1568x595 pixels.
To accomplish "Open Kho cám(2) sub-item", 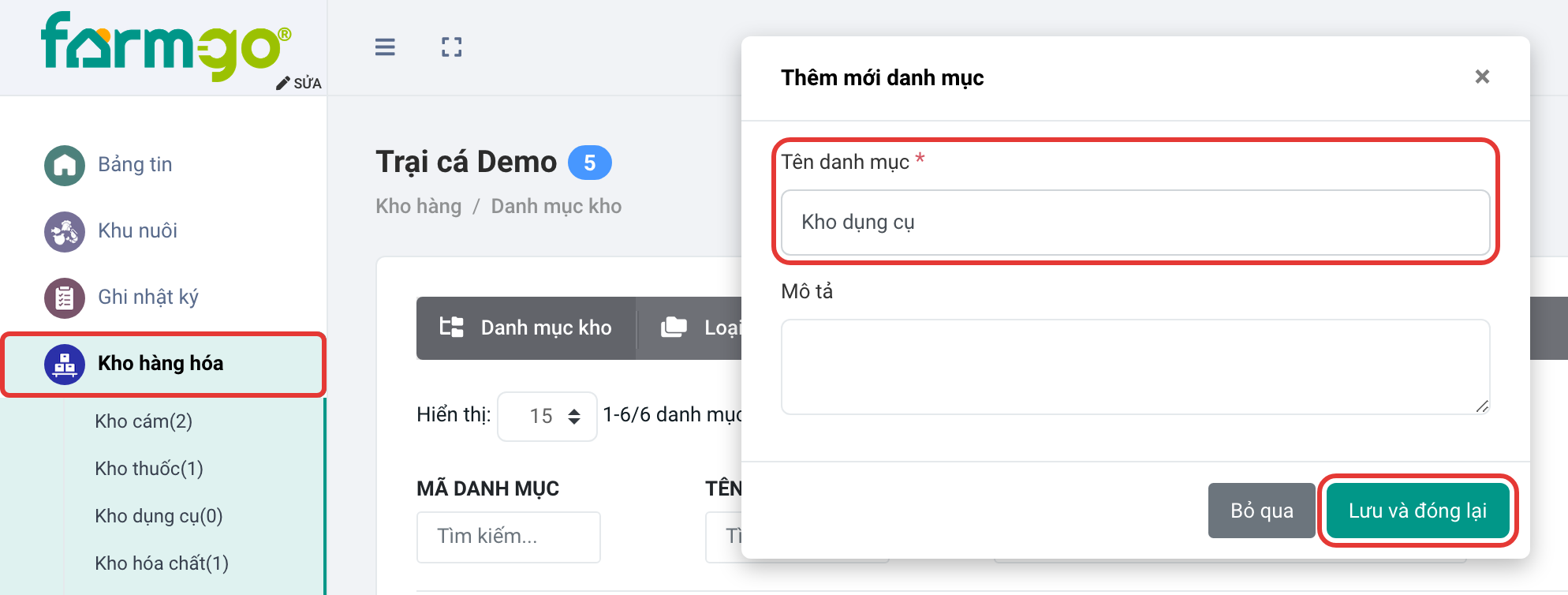I will 144,421.
